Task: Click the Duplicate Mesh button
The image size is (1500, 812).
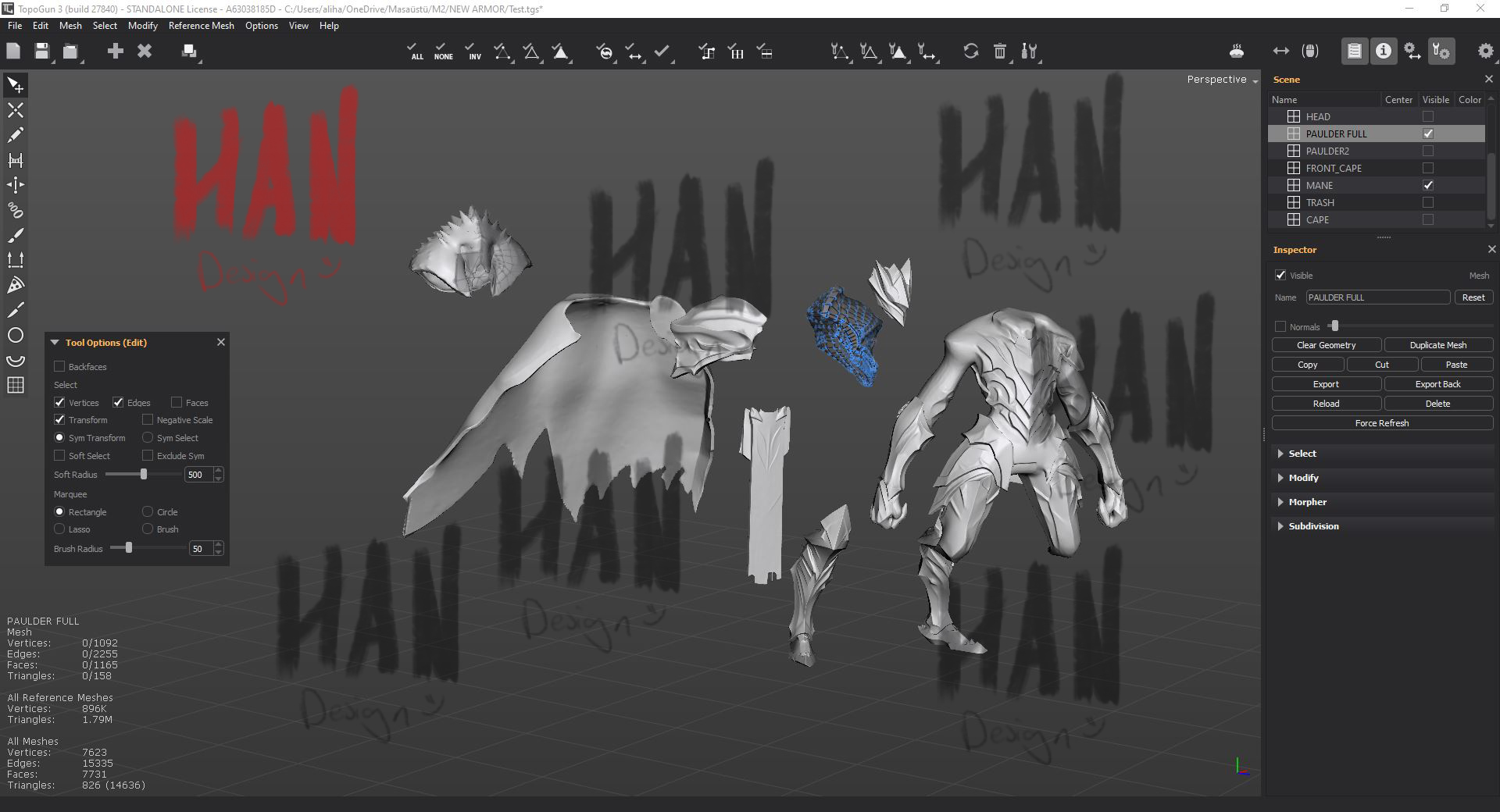Action: (1437, 345)
